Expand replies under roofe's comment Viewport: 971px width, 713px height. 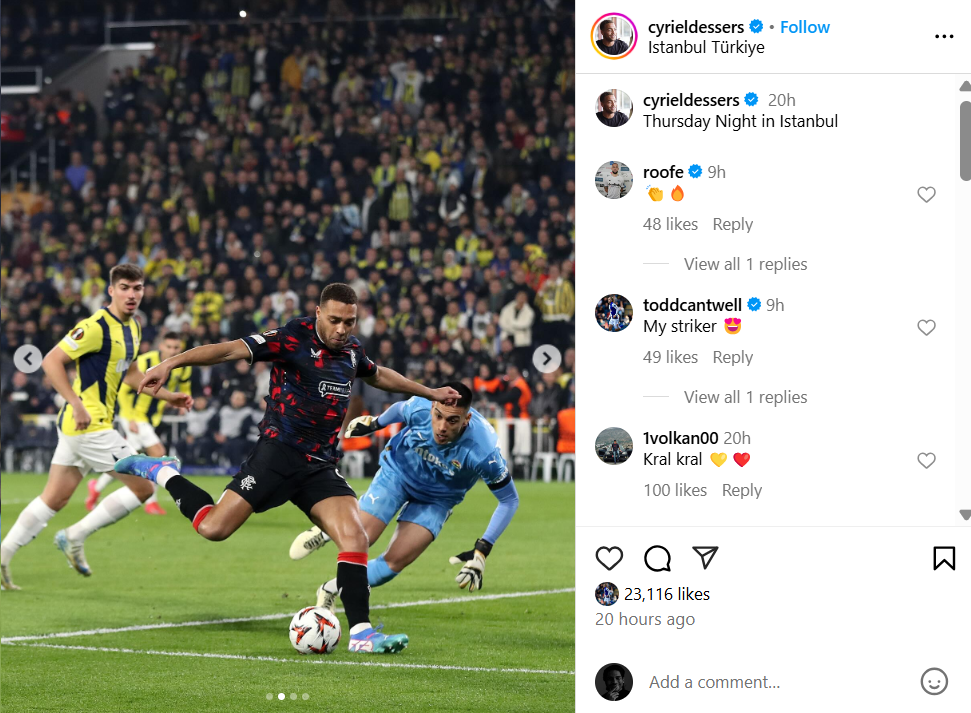coord(745,264)
